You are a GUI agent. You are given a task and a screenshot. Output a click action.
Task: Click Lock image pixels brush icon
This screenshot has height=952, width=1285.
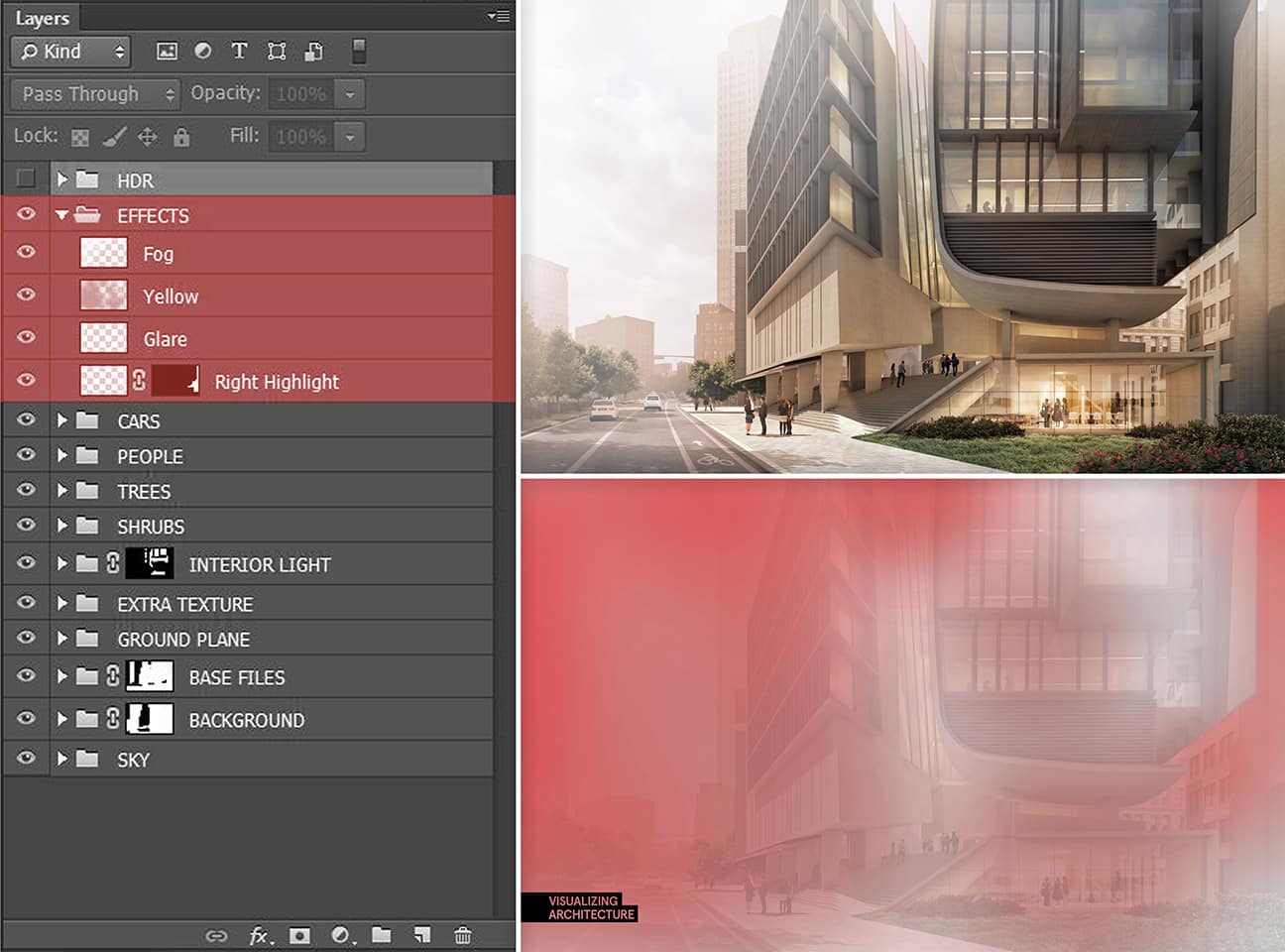pos(114,137)
